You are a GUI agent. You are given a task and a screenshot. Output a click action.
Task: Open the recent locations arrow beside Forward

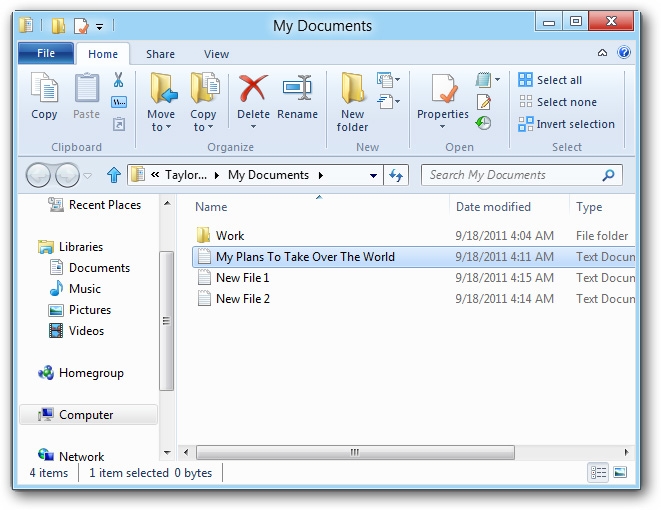click(x=87, y=175)
